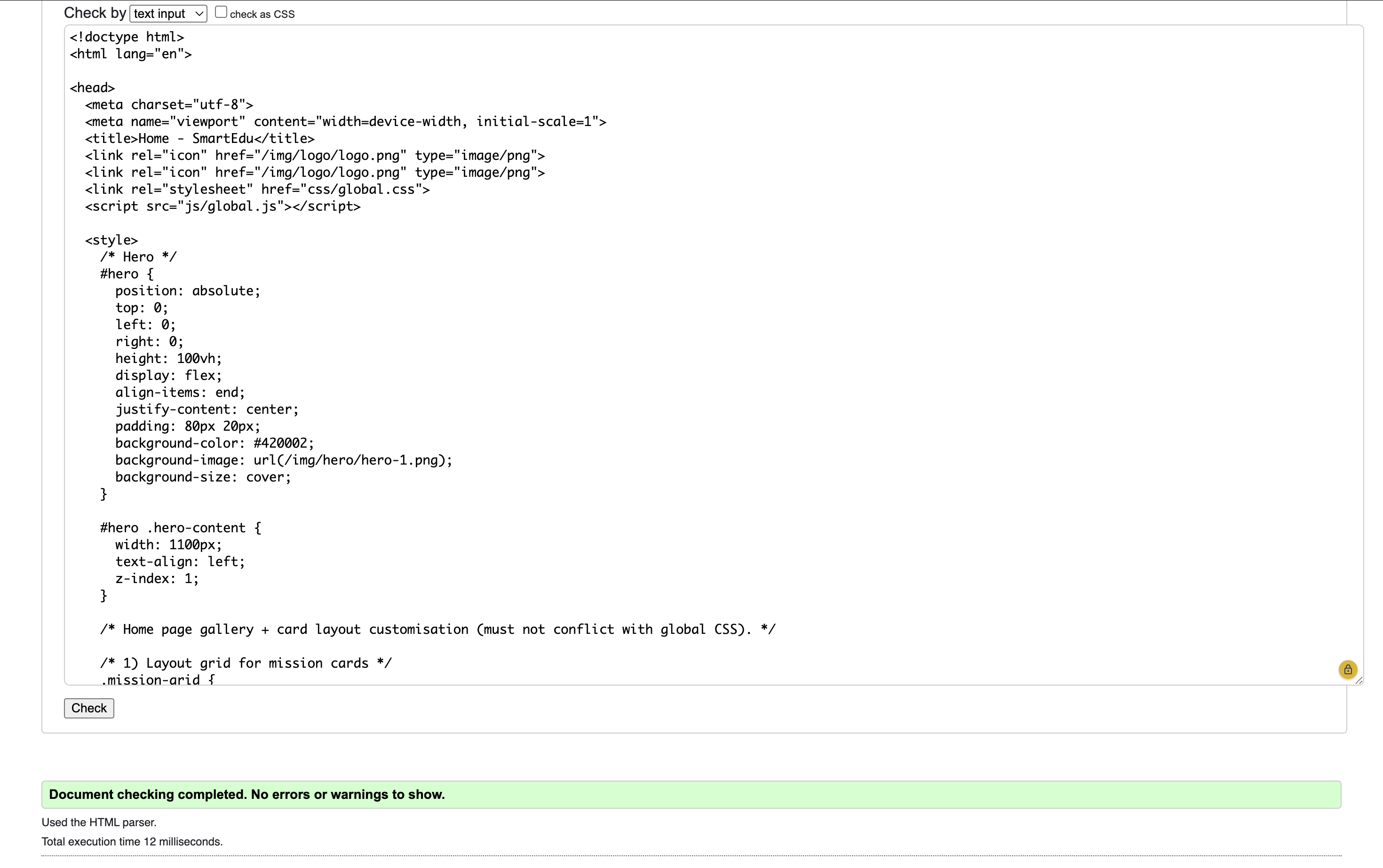Place cursor on position: absolute line
The height and width of the screenshot is (868, 1383).
click(x=187, y=291)
